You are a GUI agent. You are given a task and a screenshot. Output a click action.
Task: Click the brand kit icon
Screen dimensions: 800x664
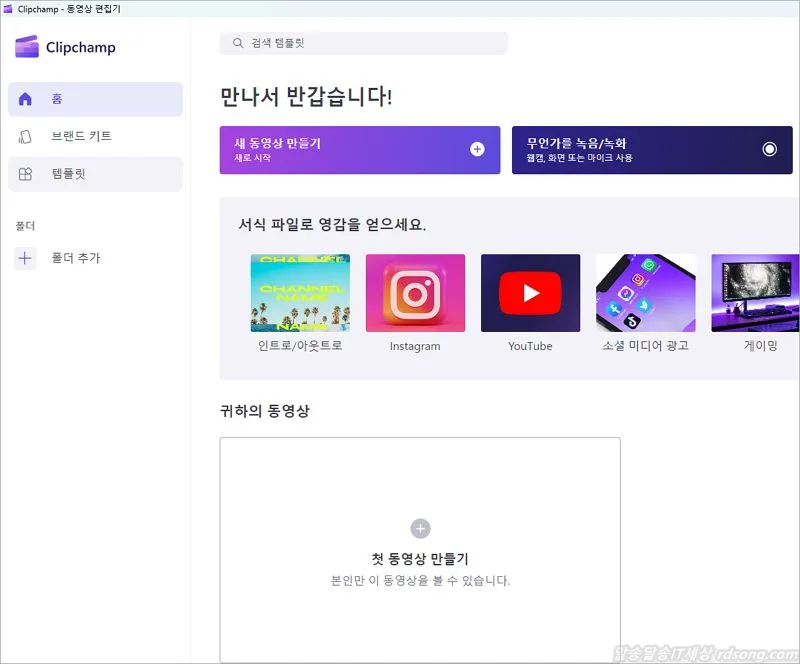[26, 136]
